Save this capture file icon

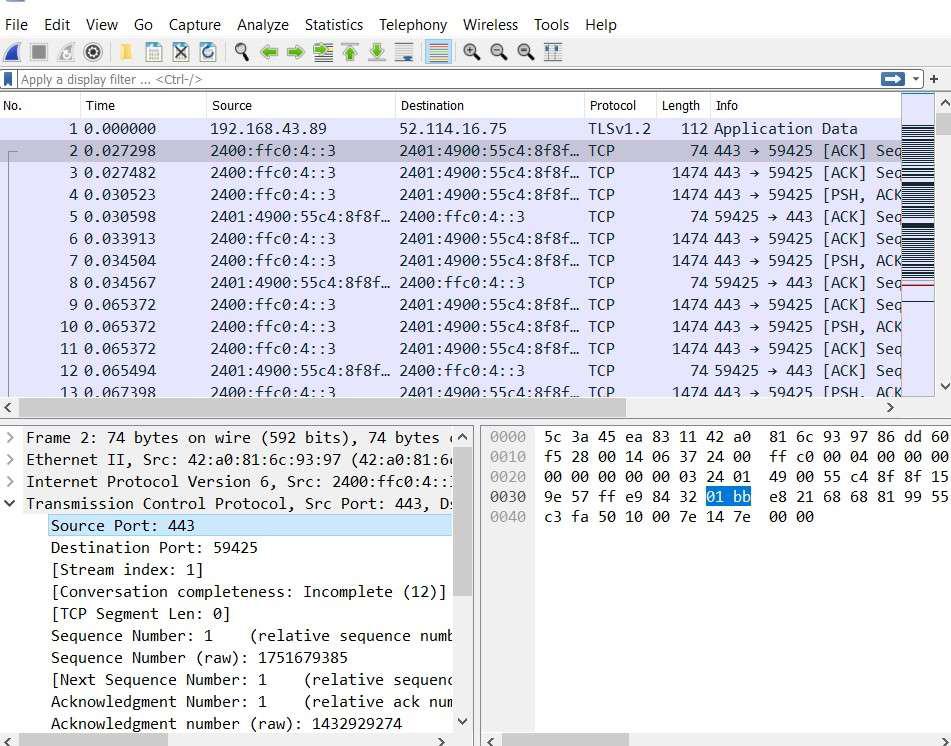pos(153,53)
